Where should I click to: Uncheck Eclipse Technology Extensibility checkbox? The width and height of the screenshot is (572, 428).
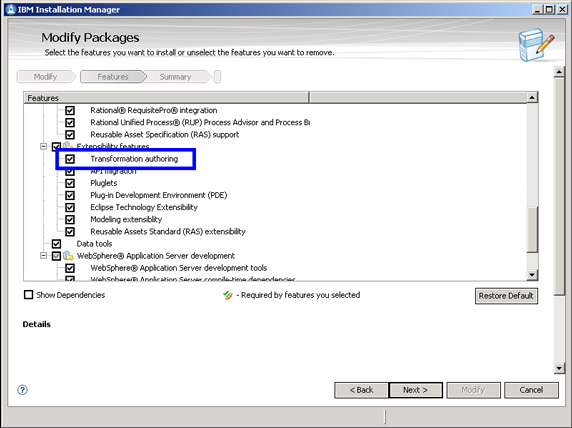coord(70,207)
